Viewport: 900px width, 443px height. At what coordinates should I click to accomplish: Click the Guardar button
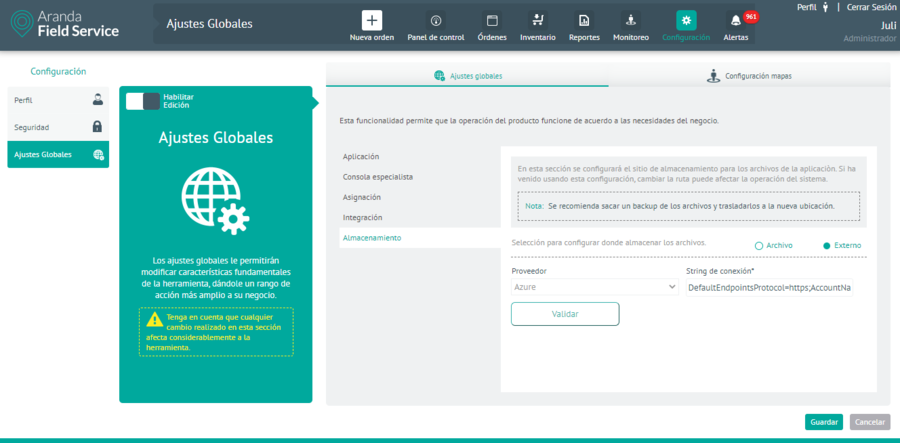pos(824,422)
